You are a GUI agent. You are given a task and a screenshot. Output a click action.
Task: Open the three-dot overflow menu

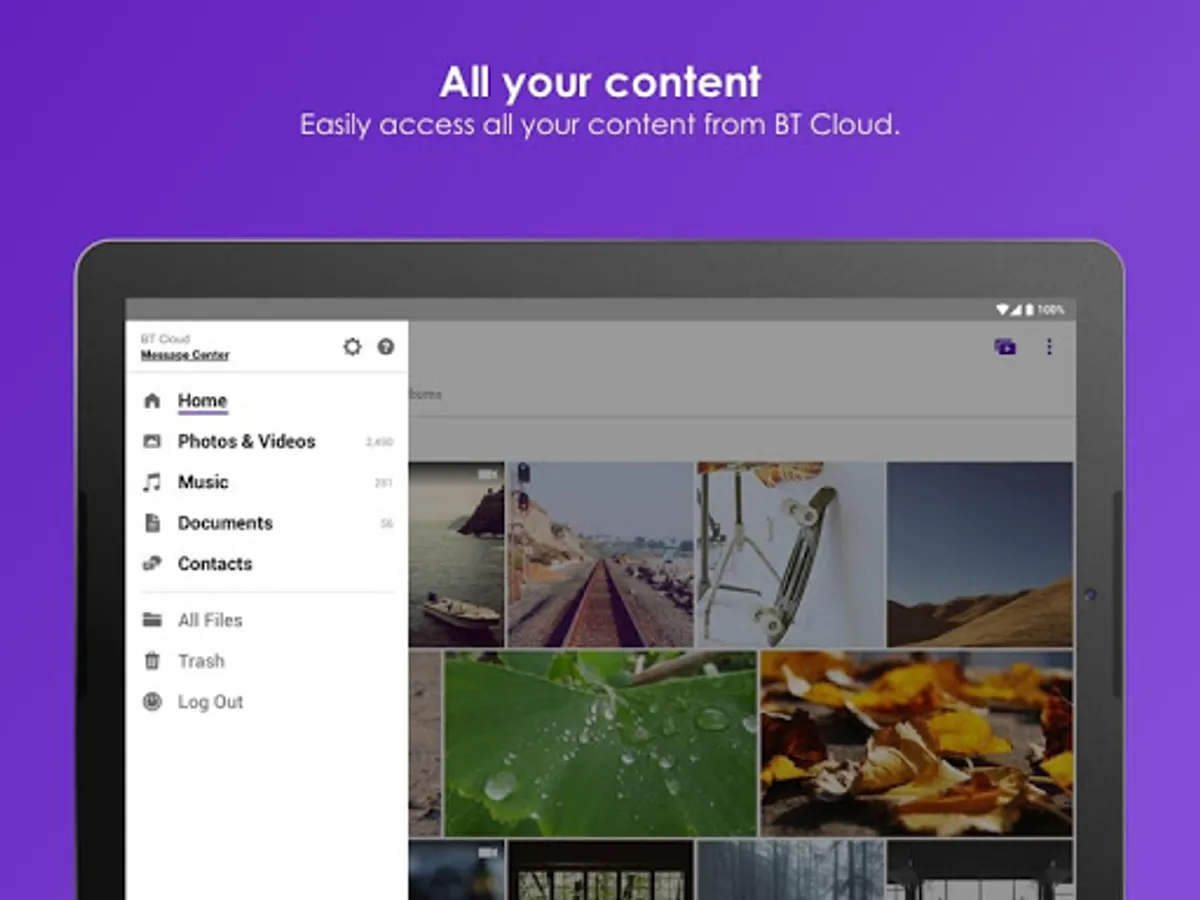coord(1049,347)
